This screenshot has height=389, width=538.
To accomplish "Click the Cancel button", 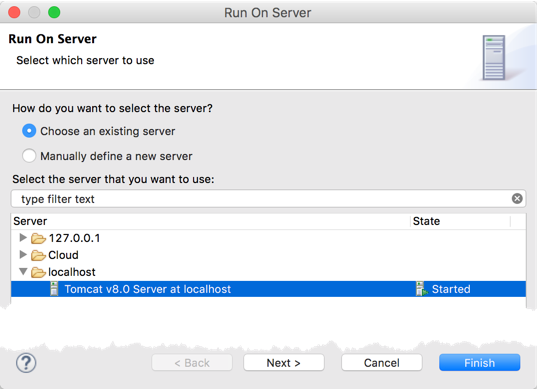I will 382,363.
